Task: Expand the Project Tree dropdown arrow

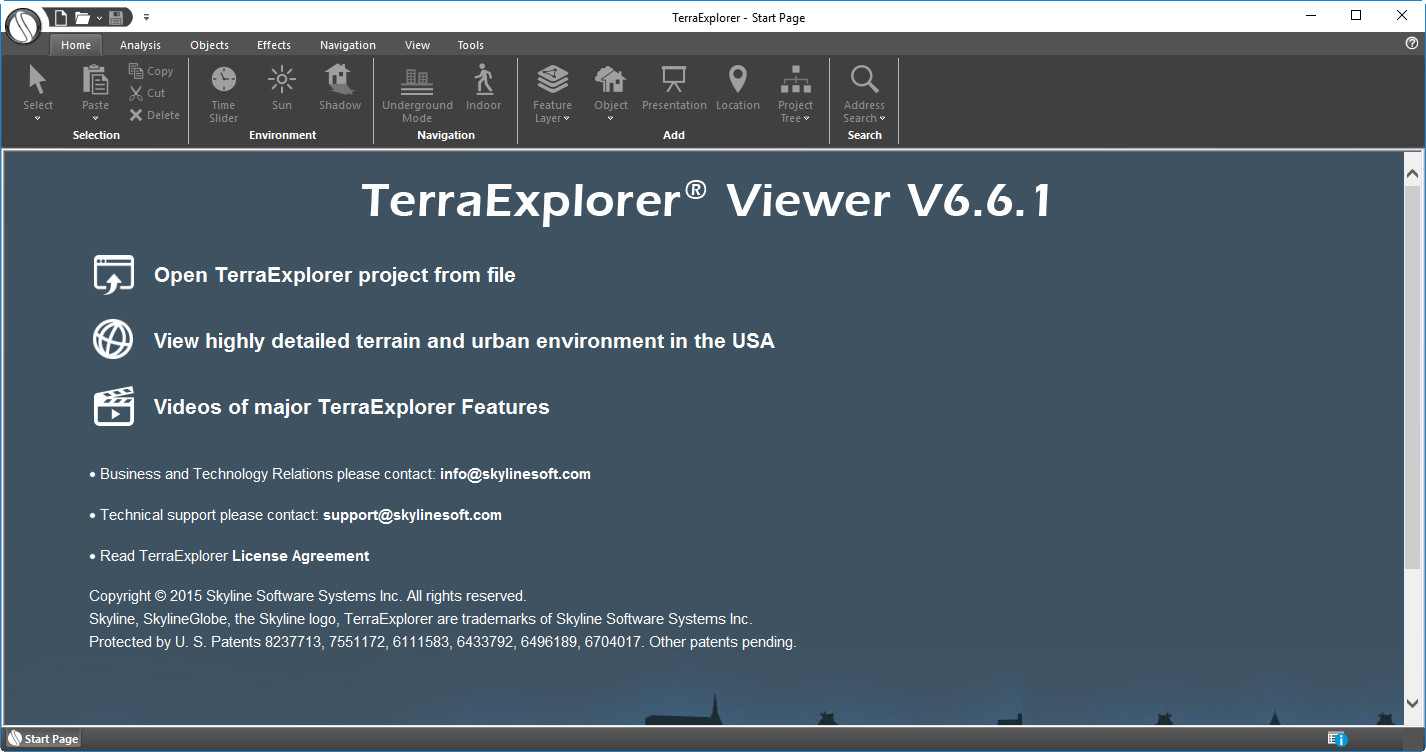Action: pyautogui.click(x=806, y=119)
